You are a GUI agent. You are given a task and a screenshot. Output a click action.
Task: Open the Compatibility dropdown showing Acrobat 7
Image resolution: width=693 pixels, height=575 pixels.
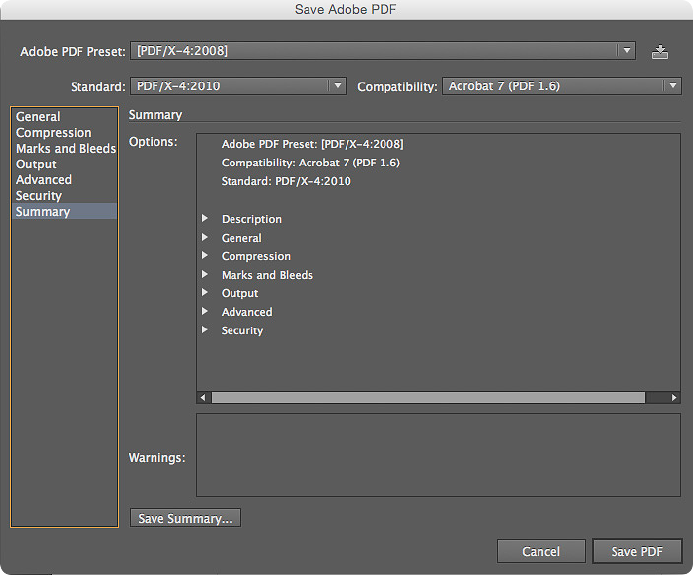pyautogui.click(x=562, y=86)
